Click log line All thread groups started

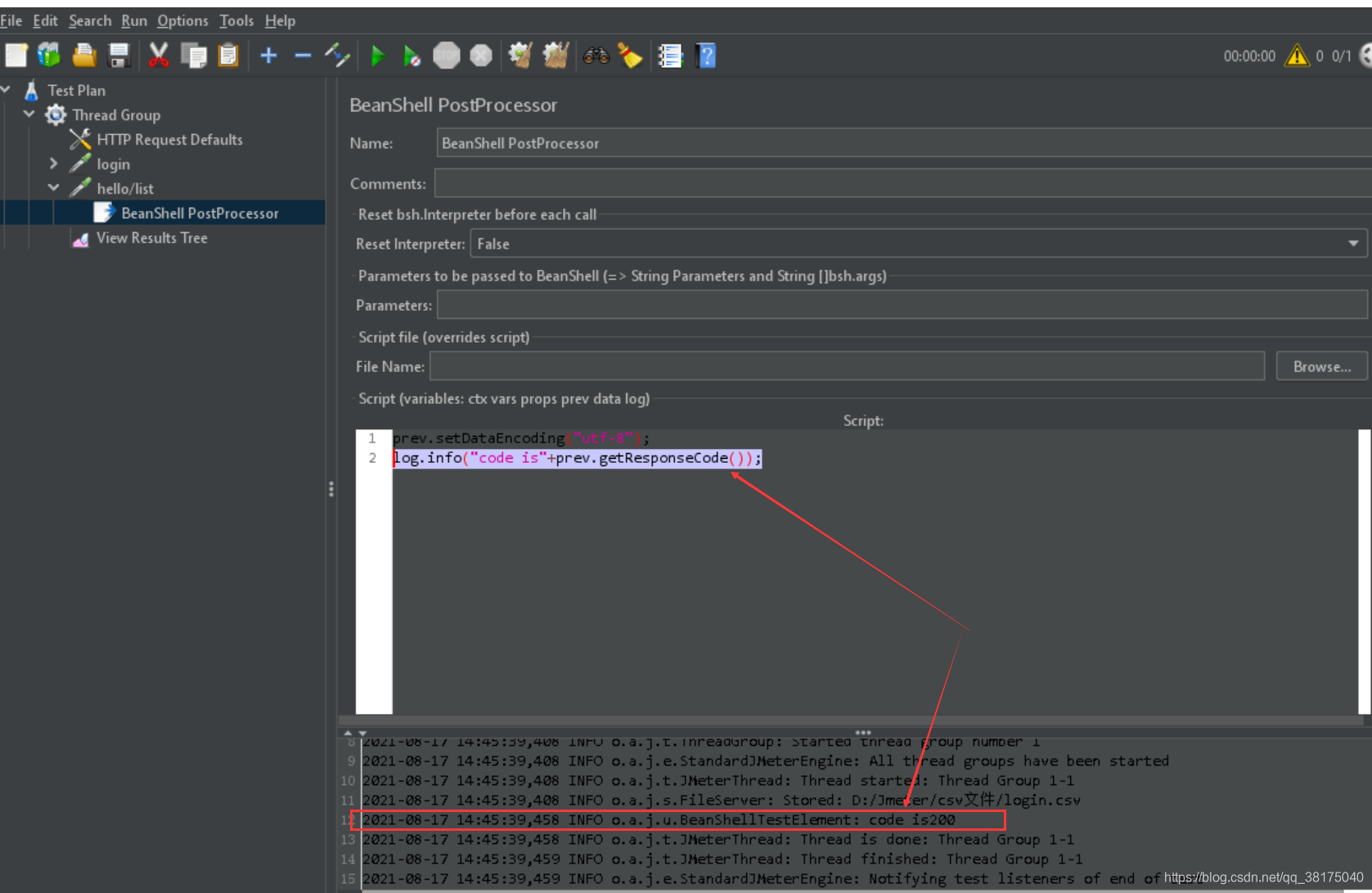[766, 761]
